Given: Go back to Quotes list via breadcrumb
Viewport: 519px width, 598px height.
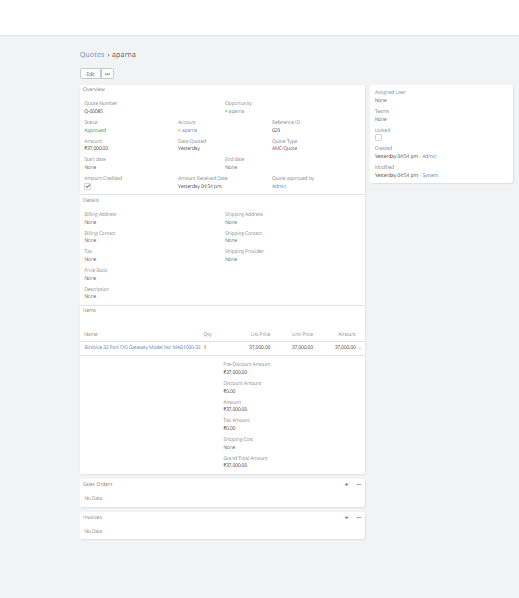Looking at the screenshot, I should click(x=92, y=55).
